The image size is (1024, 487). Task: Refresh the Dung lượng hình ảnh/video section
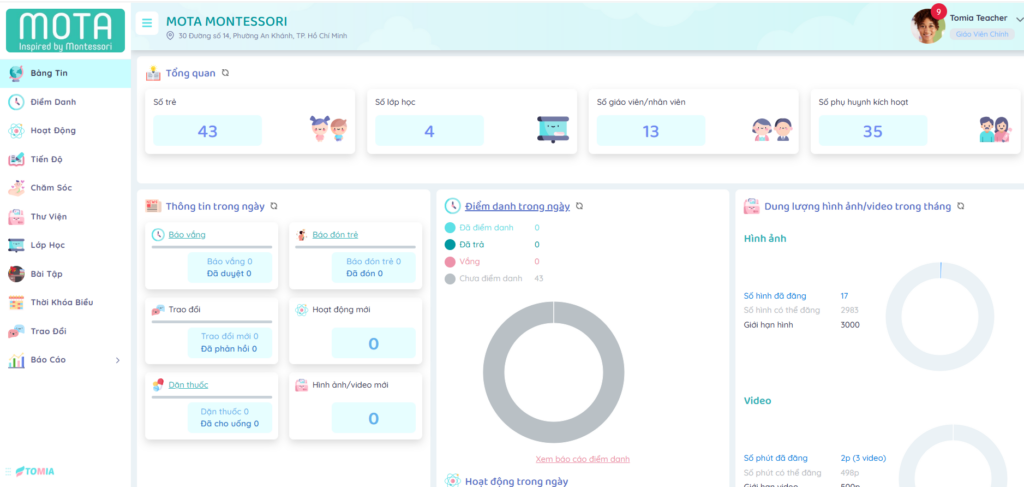tap(960, 206)
